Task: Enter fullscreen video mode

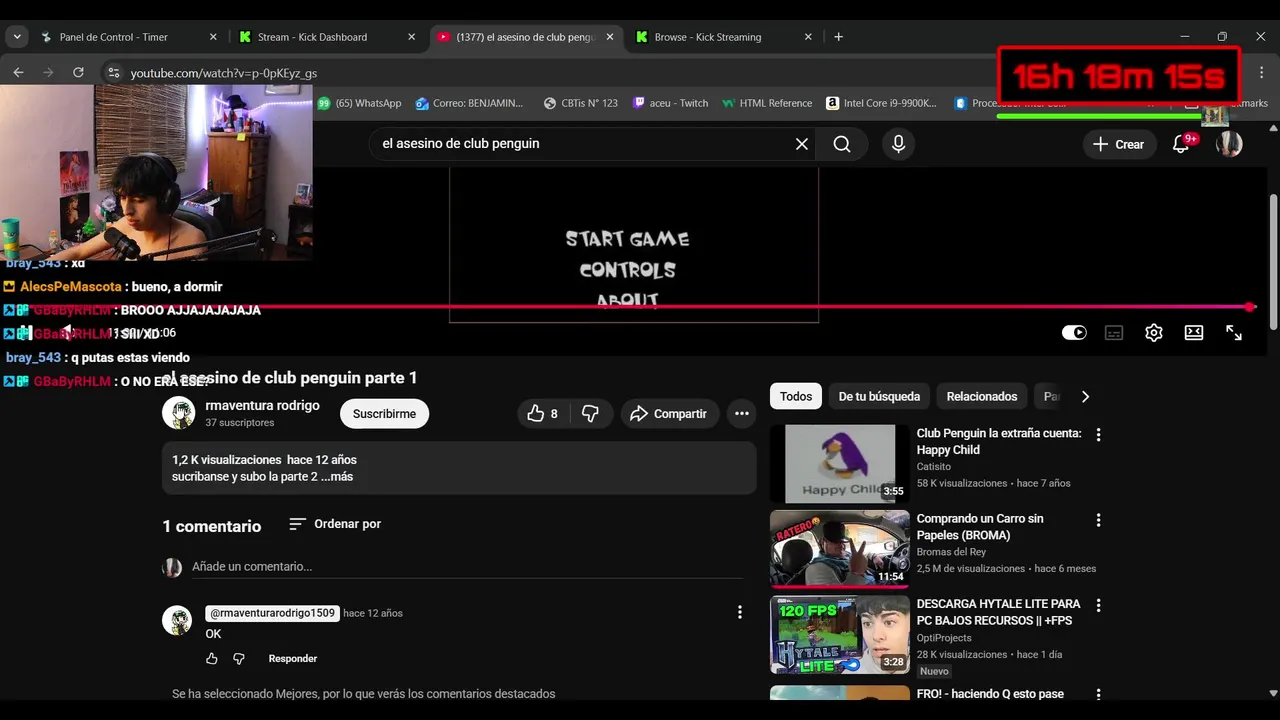Action: (1234, 333)
